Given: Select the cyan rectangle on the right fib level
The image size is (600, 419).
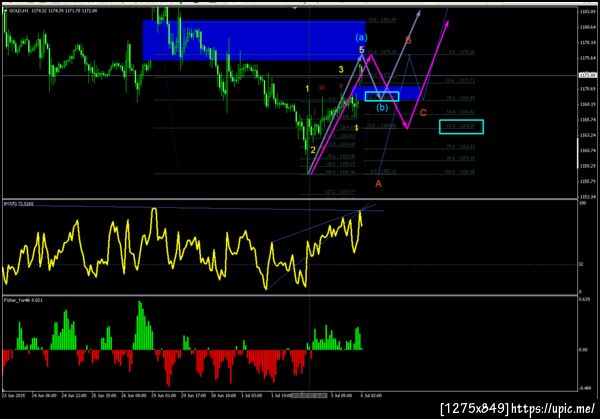Looking at the screenshot, I should point(461,127).
